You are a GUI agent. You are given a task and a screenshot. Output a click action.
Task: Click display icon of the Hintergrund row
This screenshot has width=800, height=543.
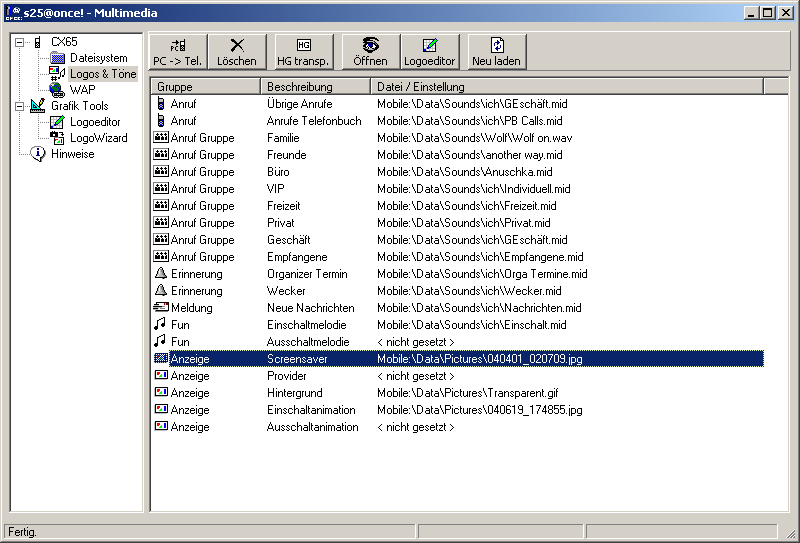click(161, 392)
